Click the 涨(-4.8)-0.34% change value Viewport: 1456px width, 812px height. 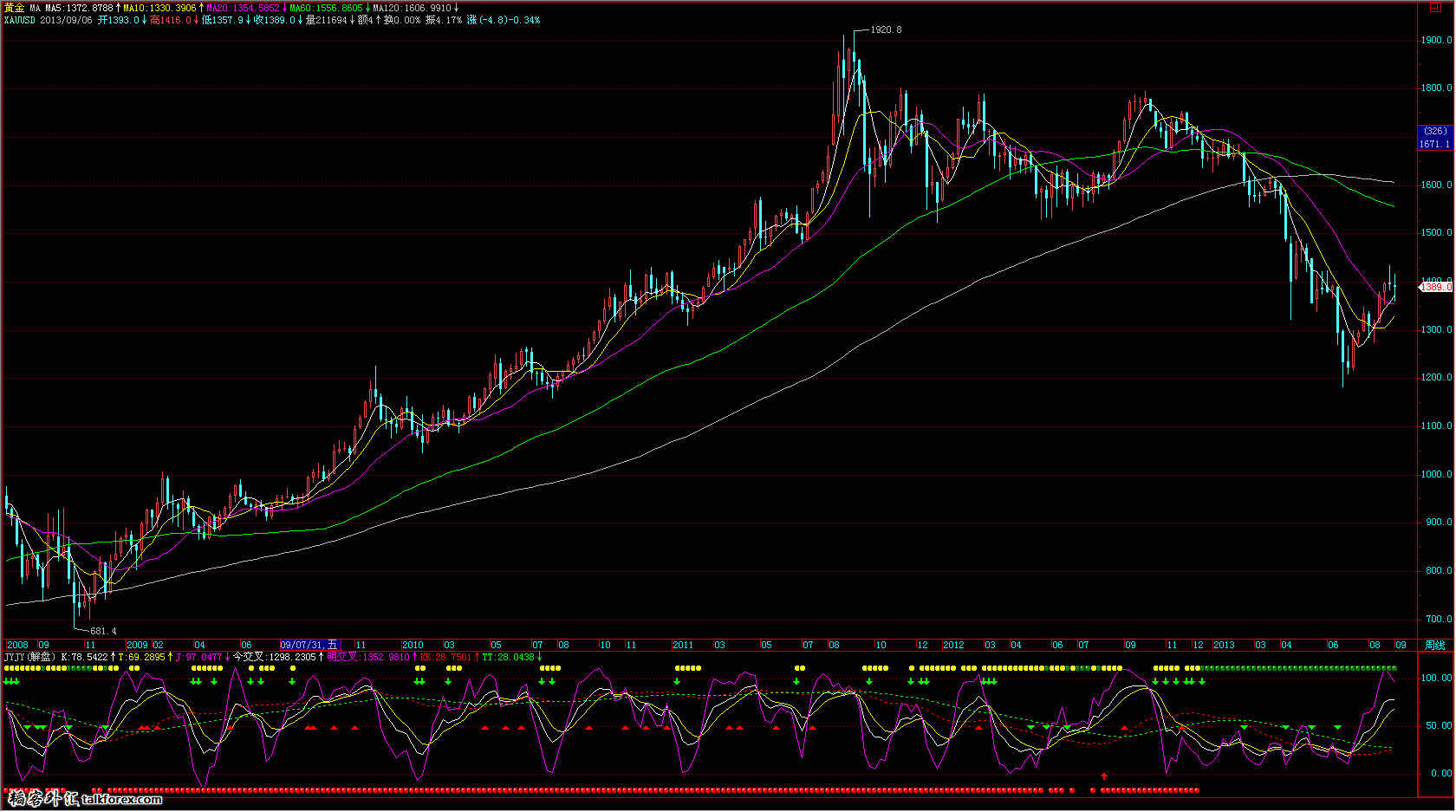504,20
